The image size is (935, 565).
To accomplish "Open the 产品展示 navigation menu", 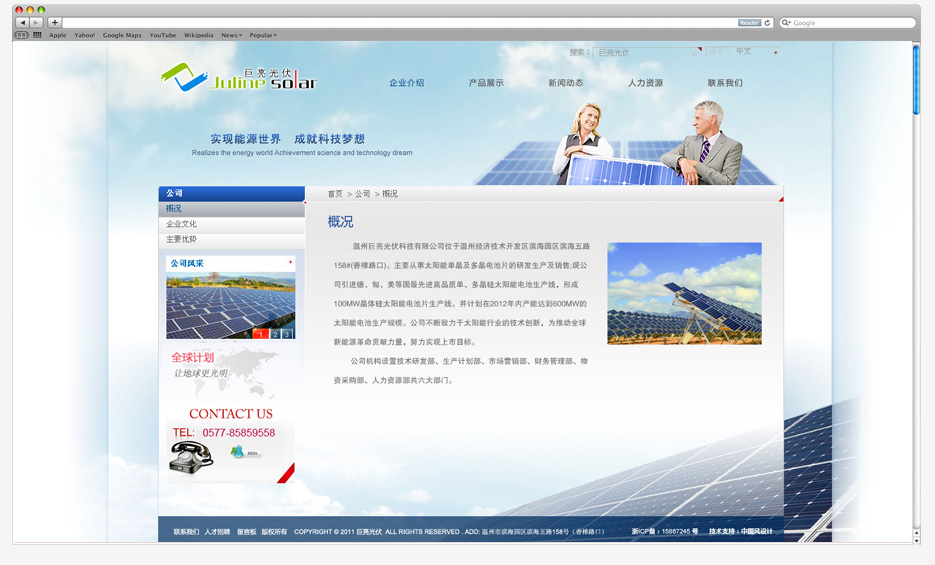I will click(x=486, y=83).
